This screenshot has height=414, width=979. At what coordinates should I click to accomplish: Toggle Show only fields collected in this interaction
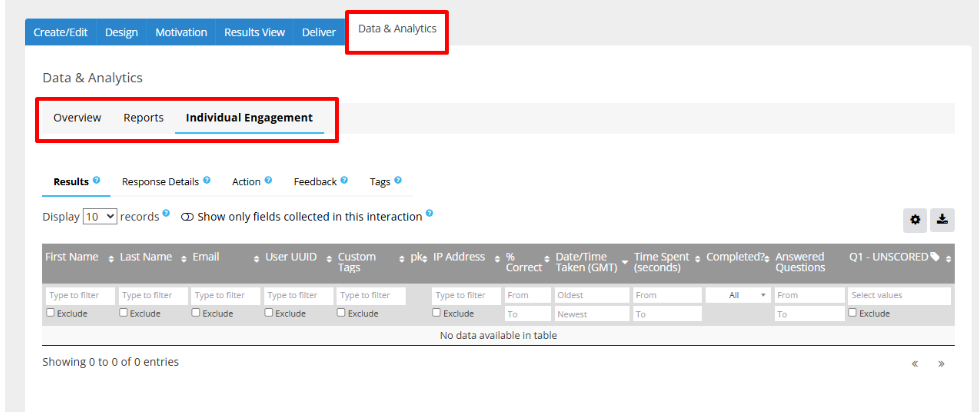click(187, 216)
